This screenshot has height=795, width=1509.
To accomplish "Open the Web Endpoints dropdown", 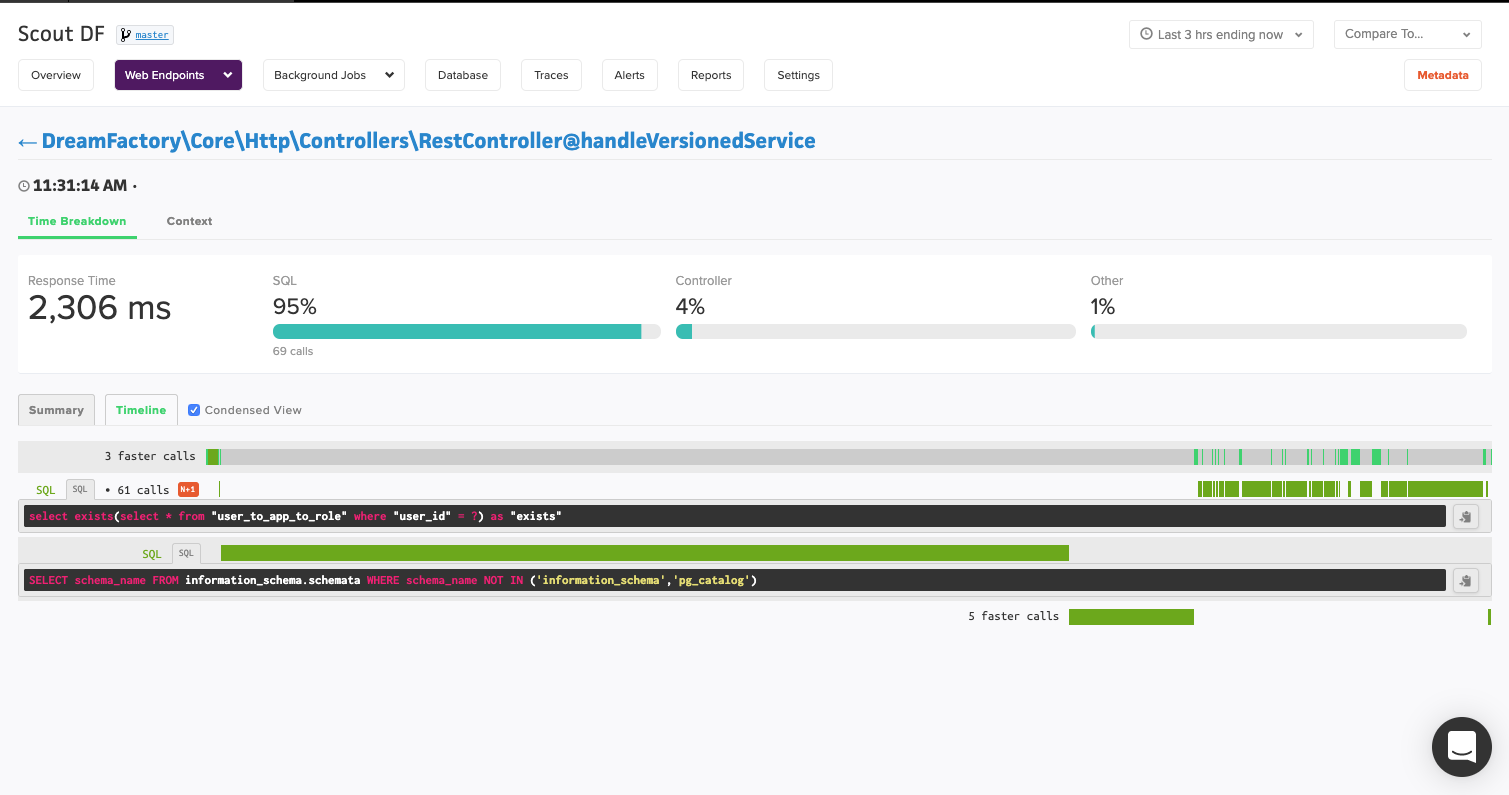I will 178,75.
